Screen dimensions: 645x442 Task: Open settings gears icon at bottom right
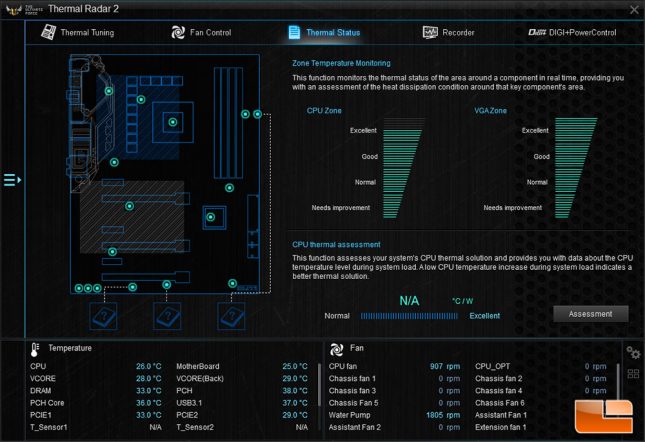pyautogui.click(x=633, y=353)
